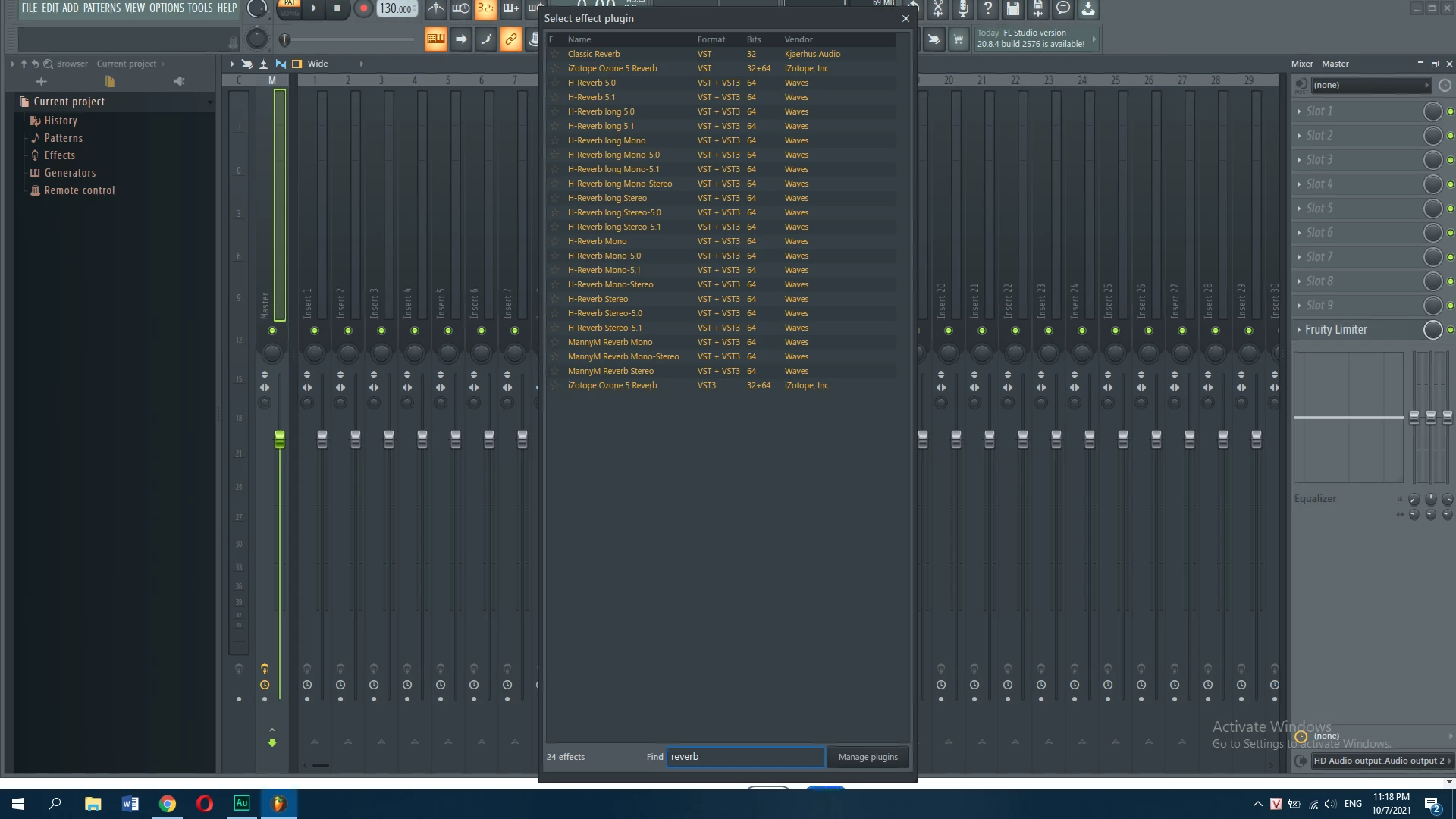Click the help question mark icon

coord(987,9)
